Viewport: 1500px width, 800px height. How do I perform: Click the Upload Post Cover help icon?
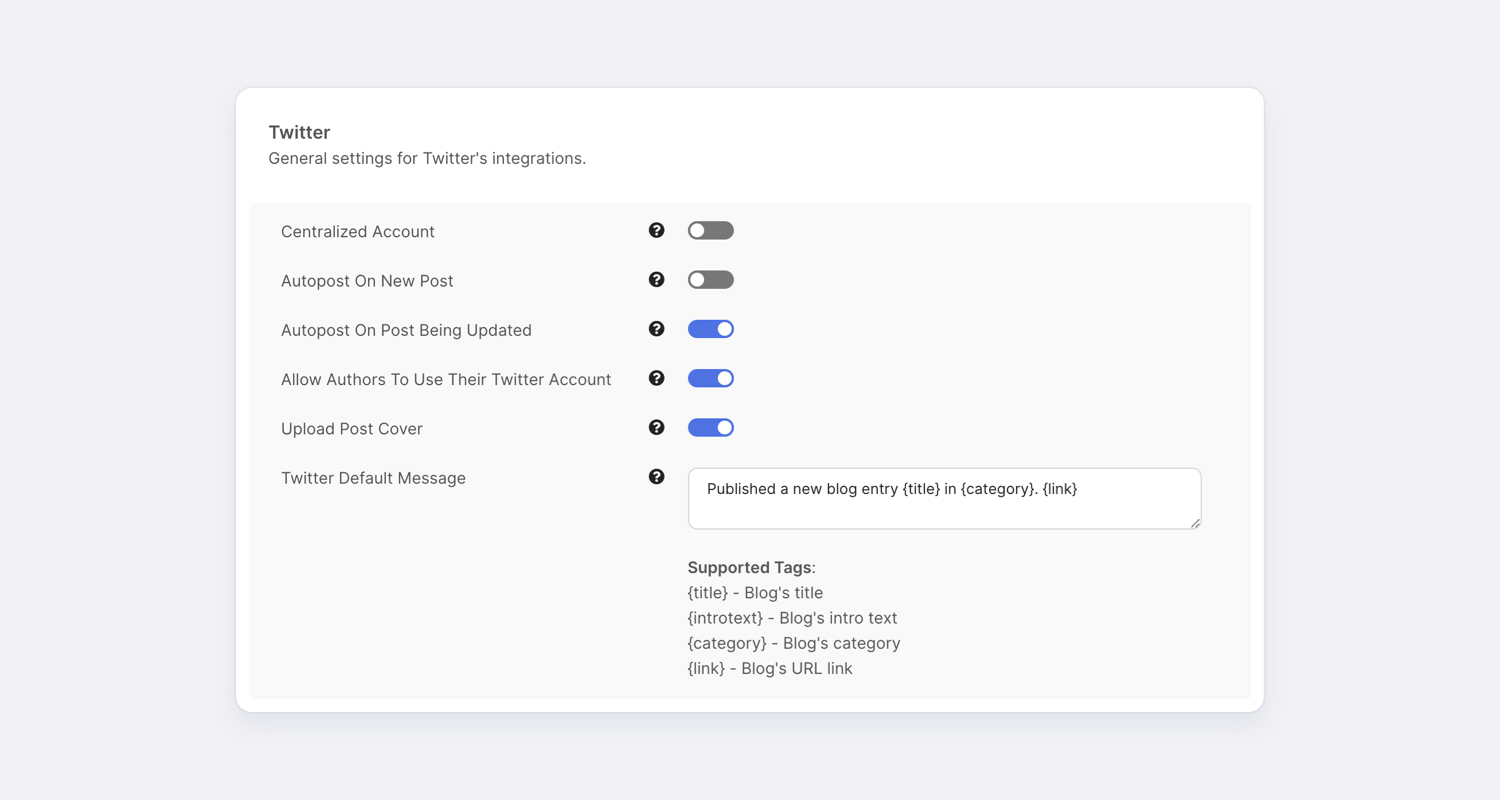coord(656,428)
